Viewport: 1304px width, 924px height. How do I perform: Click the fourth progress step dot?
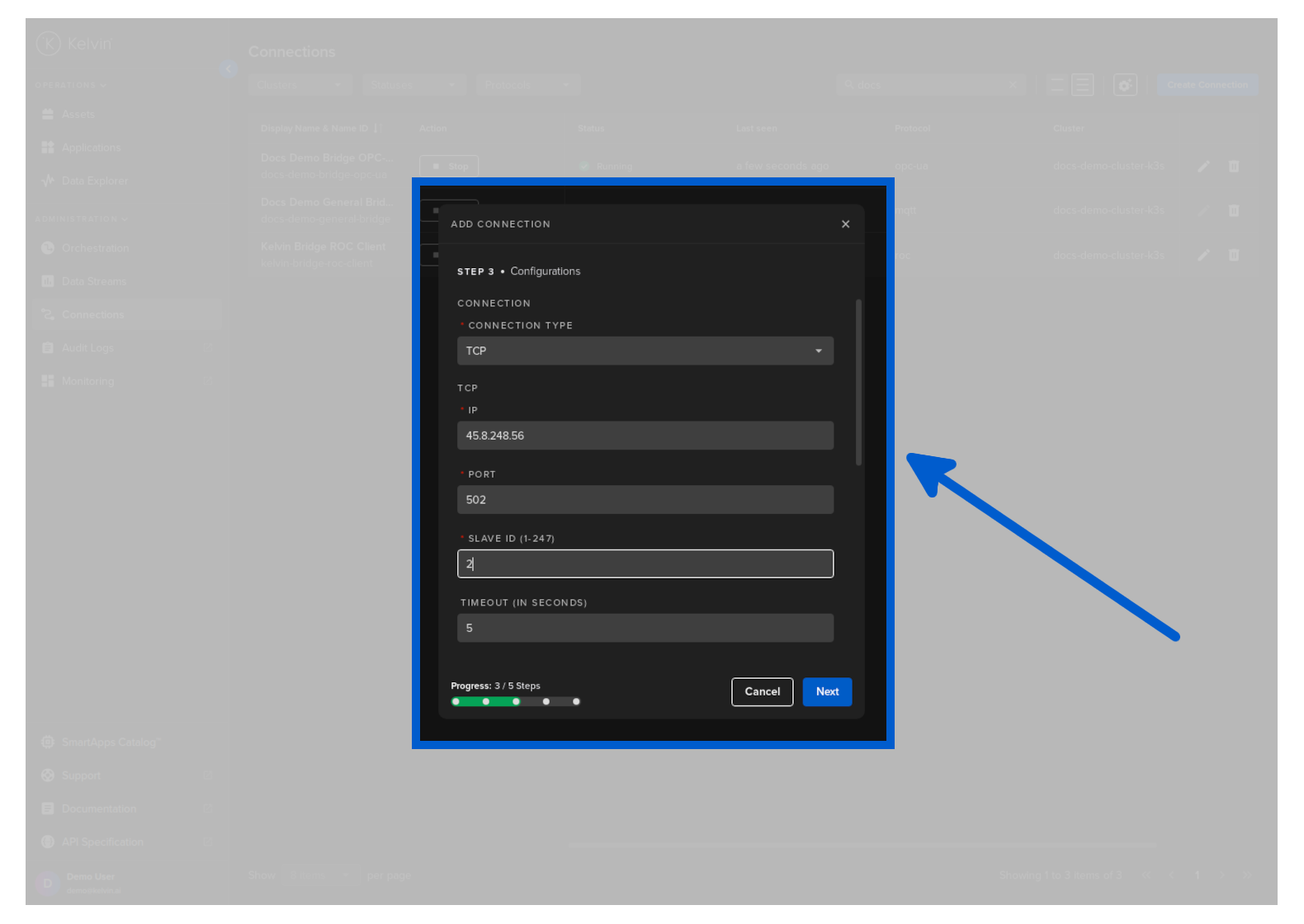[x=546, y=702]
